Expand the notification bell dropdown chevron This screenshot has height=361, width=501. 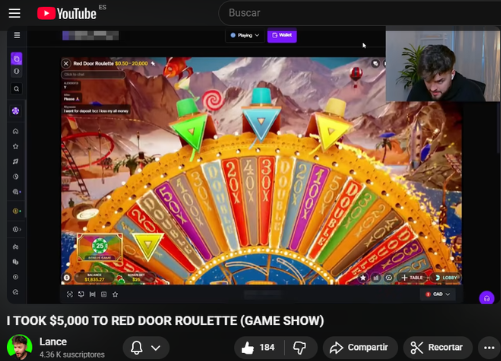156,348
